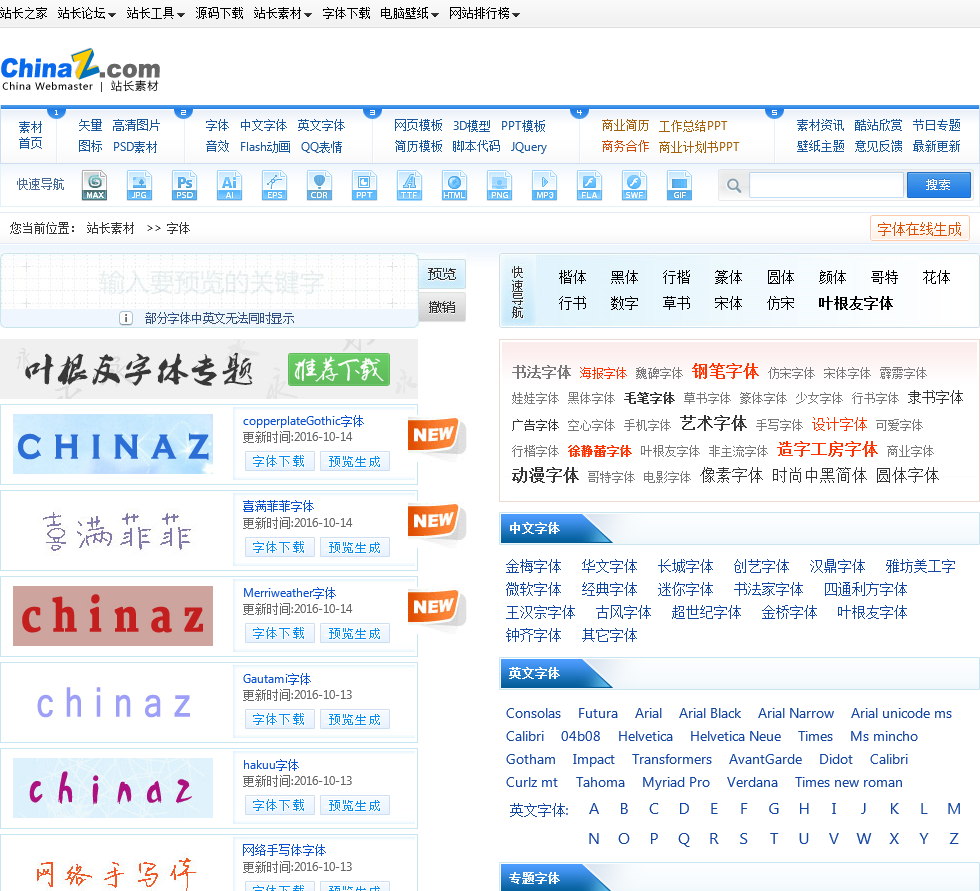Open 金梅字体 in Chinese fonts list

click(534, 567)
